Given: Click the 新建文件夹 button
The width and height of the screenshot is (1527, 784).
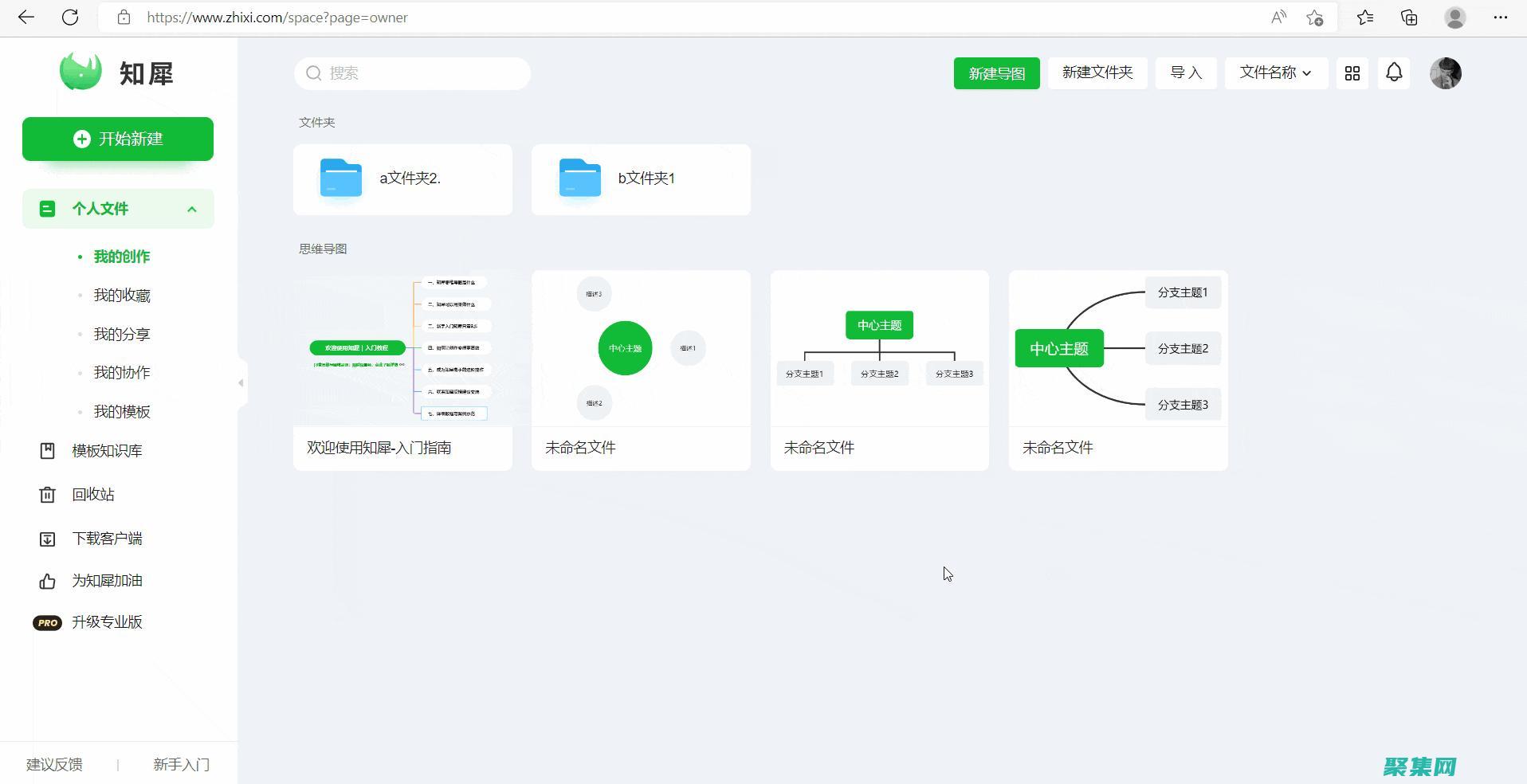Looking at the screenshot, I should (1097, 73).
